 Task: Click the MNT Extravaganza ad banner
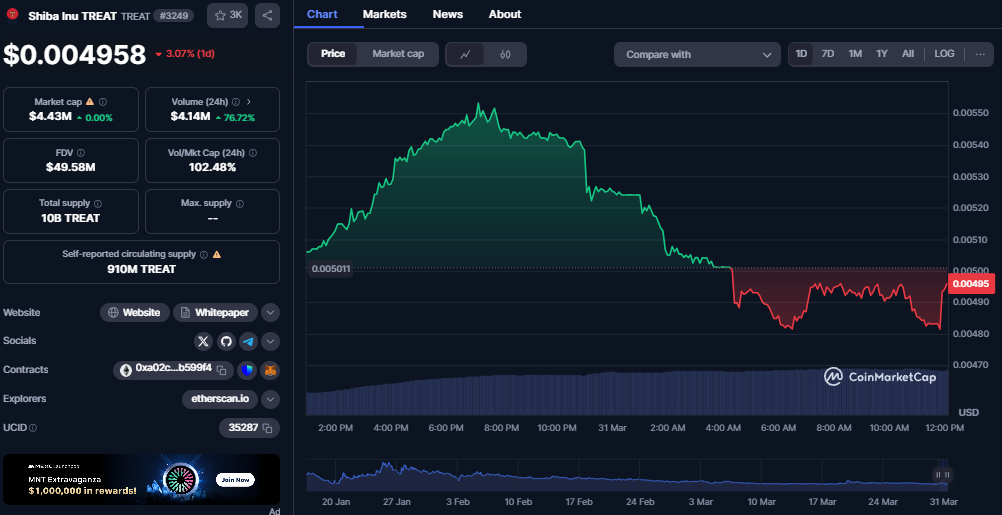click(x=141, y=480)
